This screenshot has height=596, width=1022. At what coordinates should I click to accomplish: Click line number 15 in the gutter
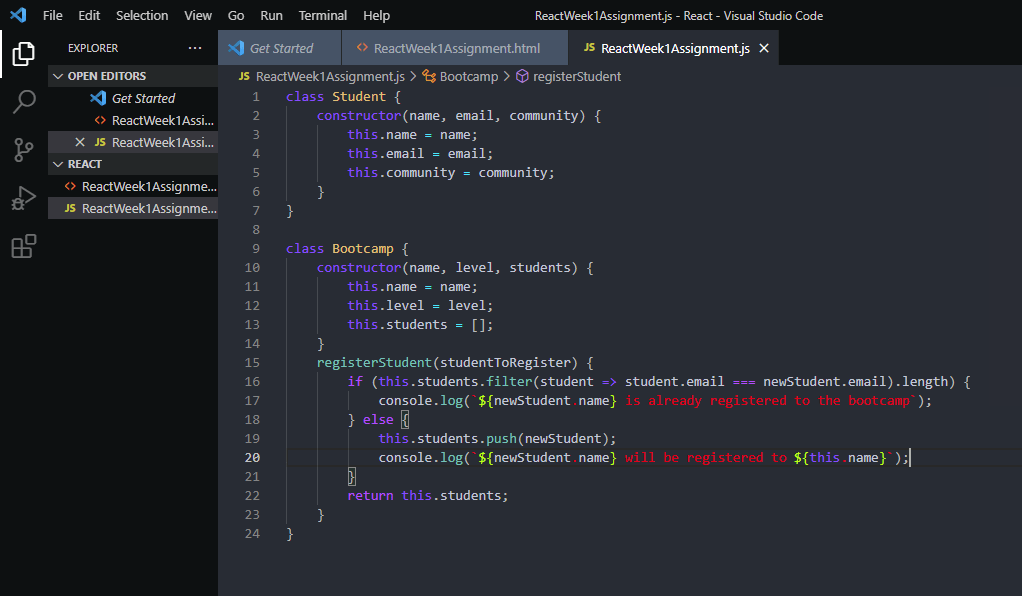click(251, 362)
